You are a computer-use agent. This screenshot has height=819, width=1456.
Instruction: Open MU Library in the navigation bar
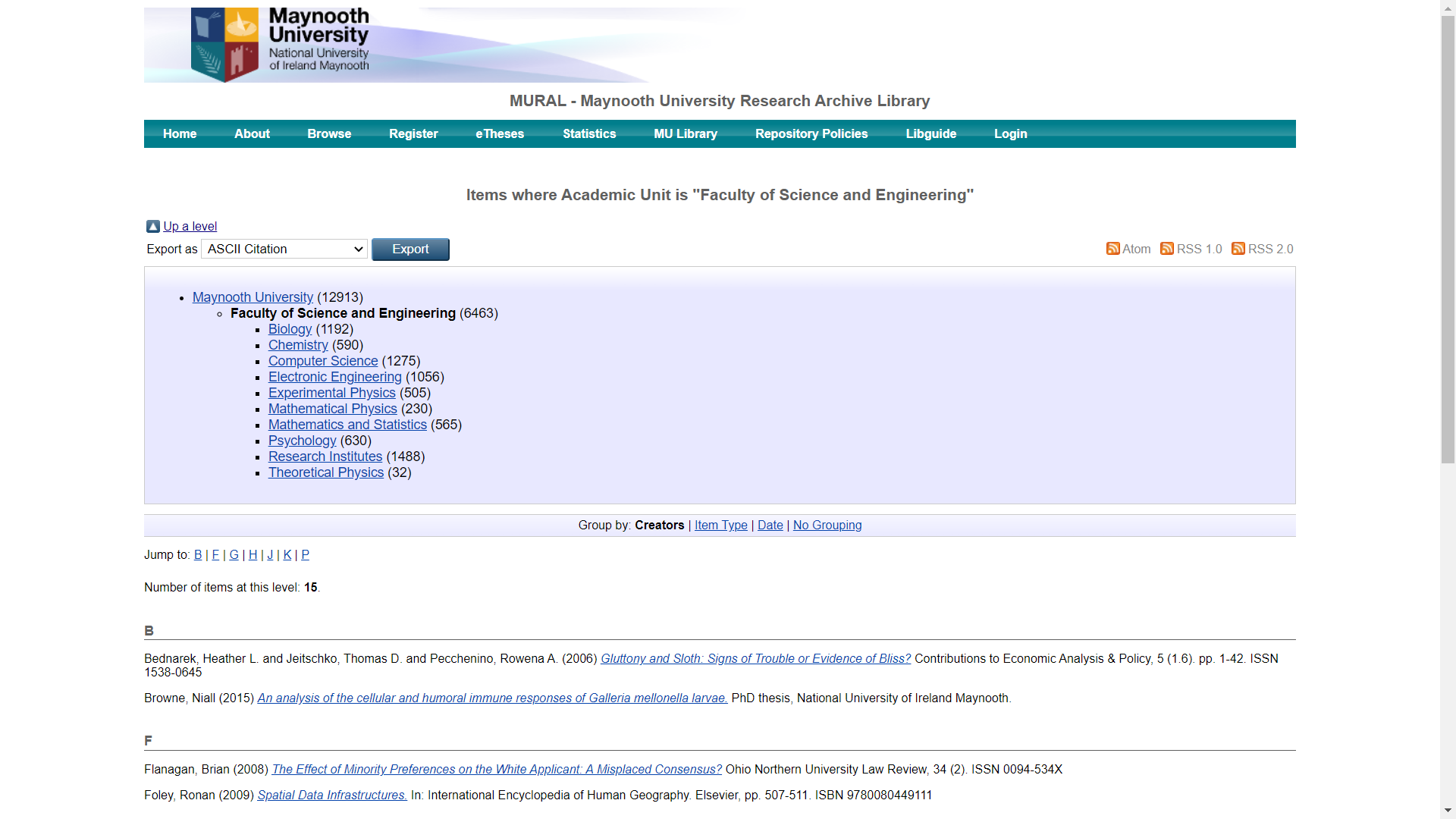[x=686, y=134]
